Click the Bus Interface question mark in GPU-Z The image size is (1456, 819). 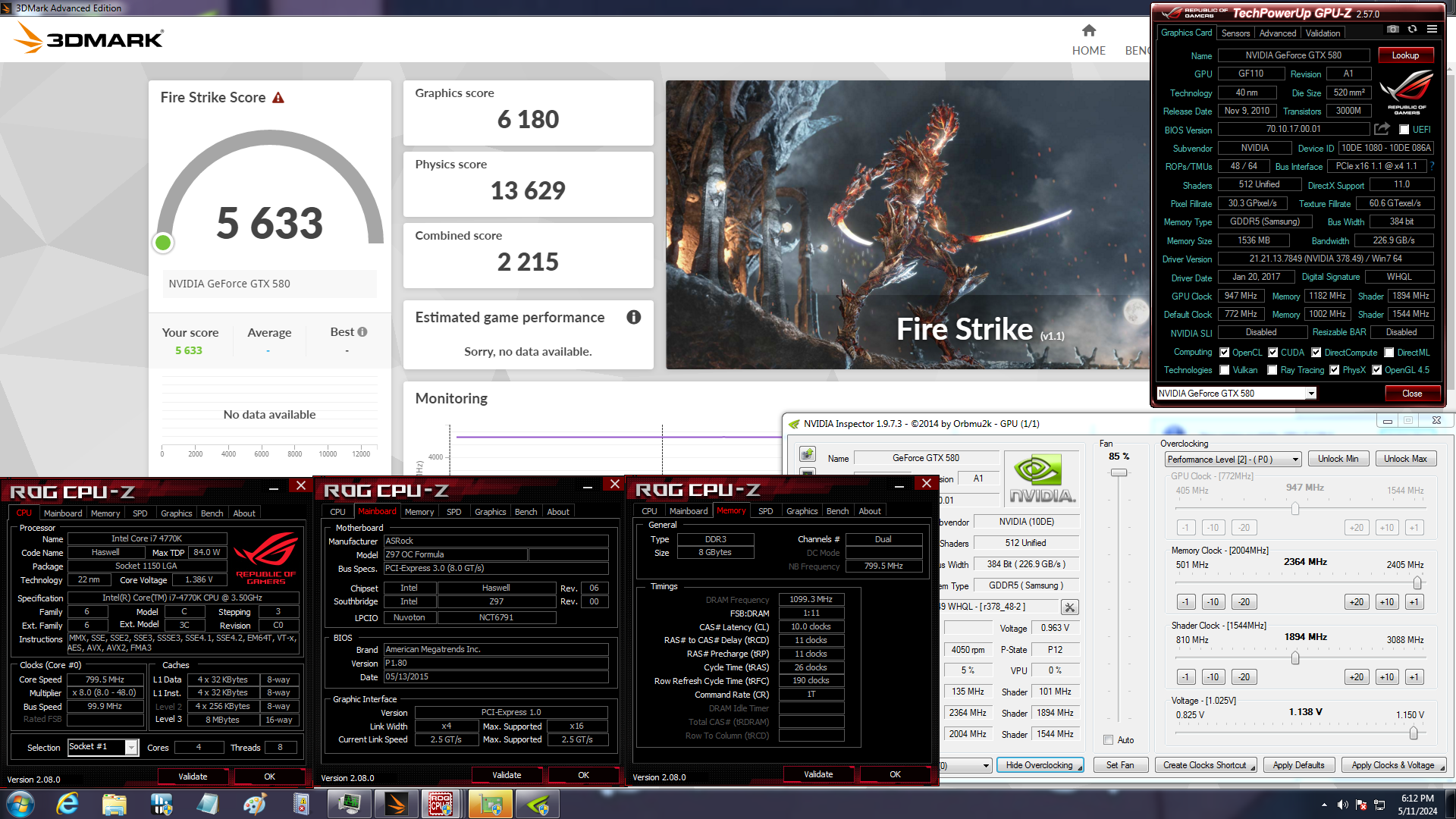[x=1432, y=166]
